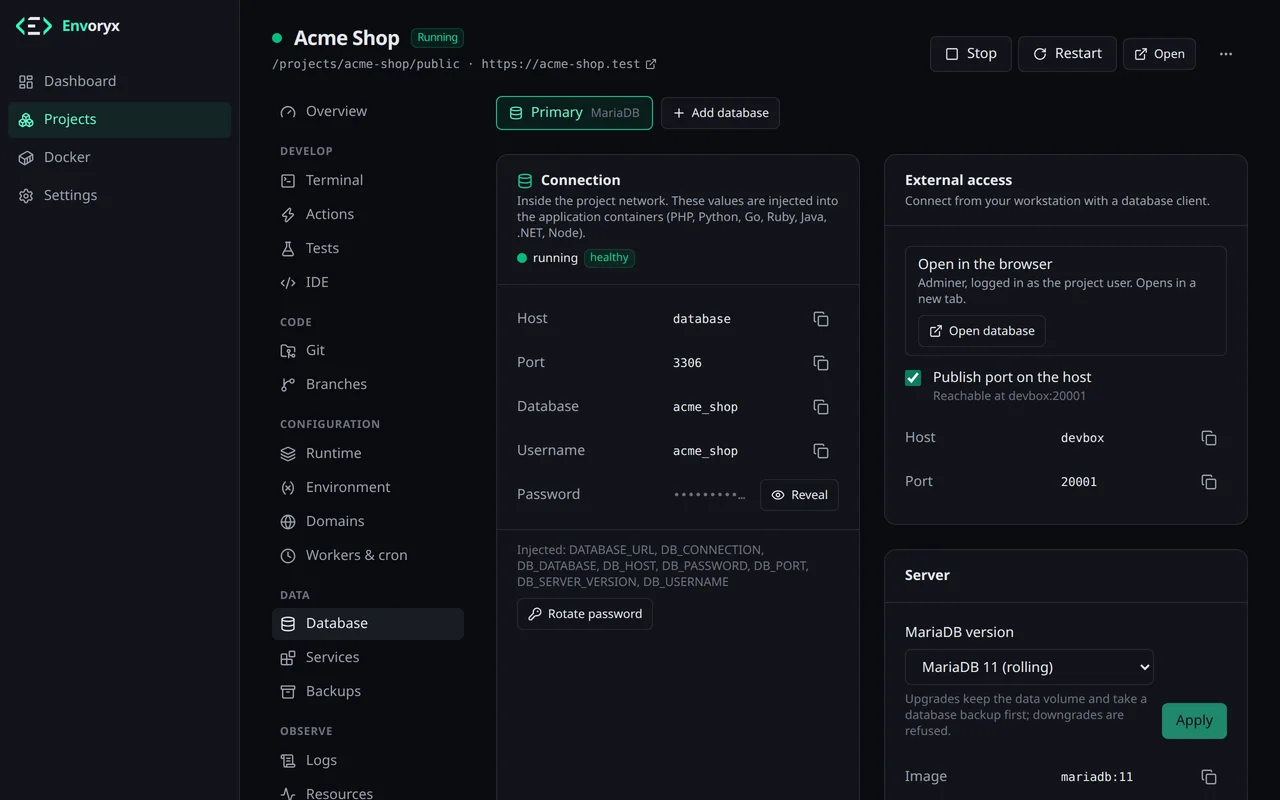Screen dimensions: 1280x800
Task: Click the Actions lightning icon
Action: click(288, 215)
